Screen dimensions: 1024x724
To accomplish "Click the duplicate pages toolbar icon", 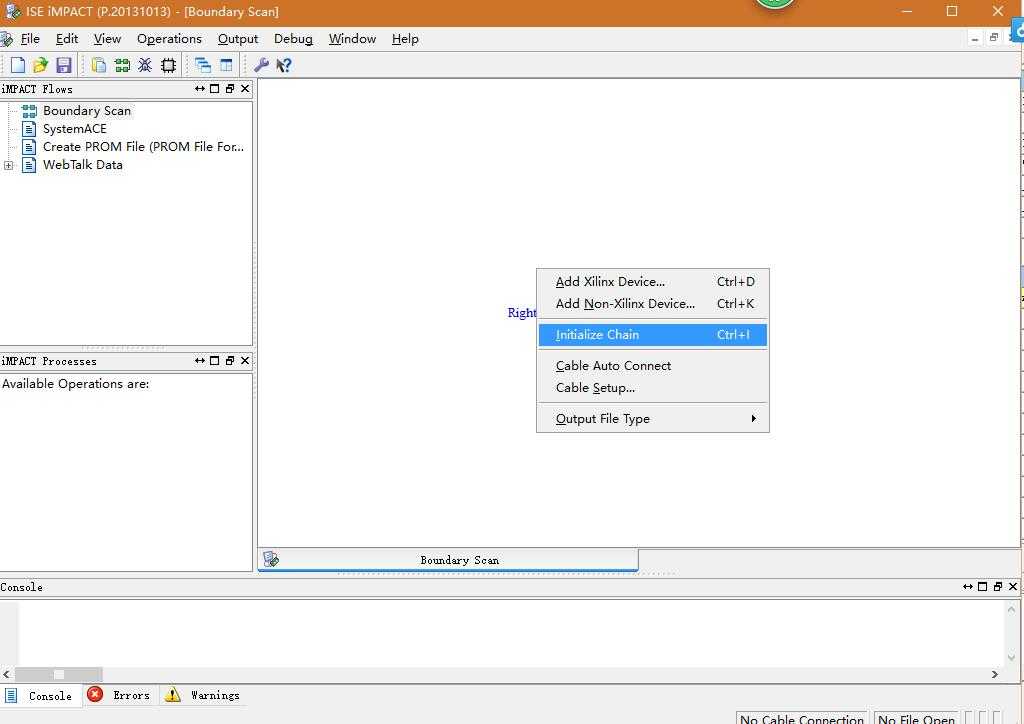I will point(99,65).
